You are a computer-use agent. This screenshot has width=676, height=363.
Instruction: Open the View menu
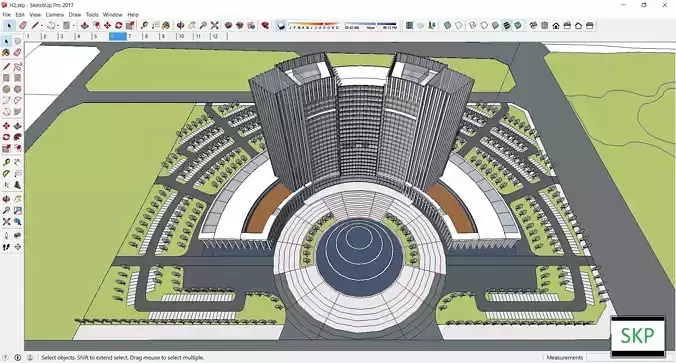[35, 15]
